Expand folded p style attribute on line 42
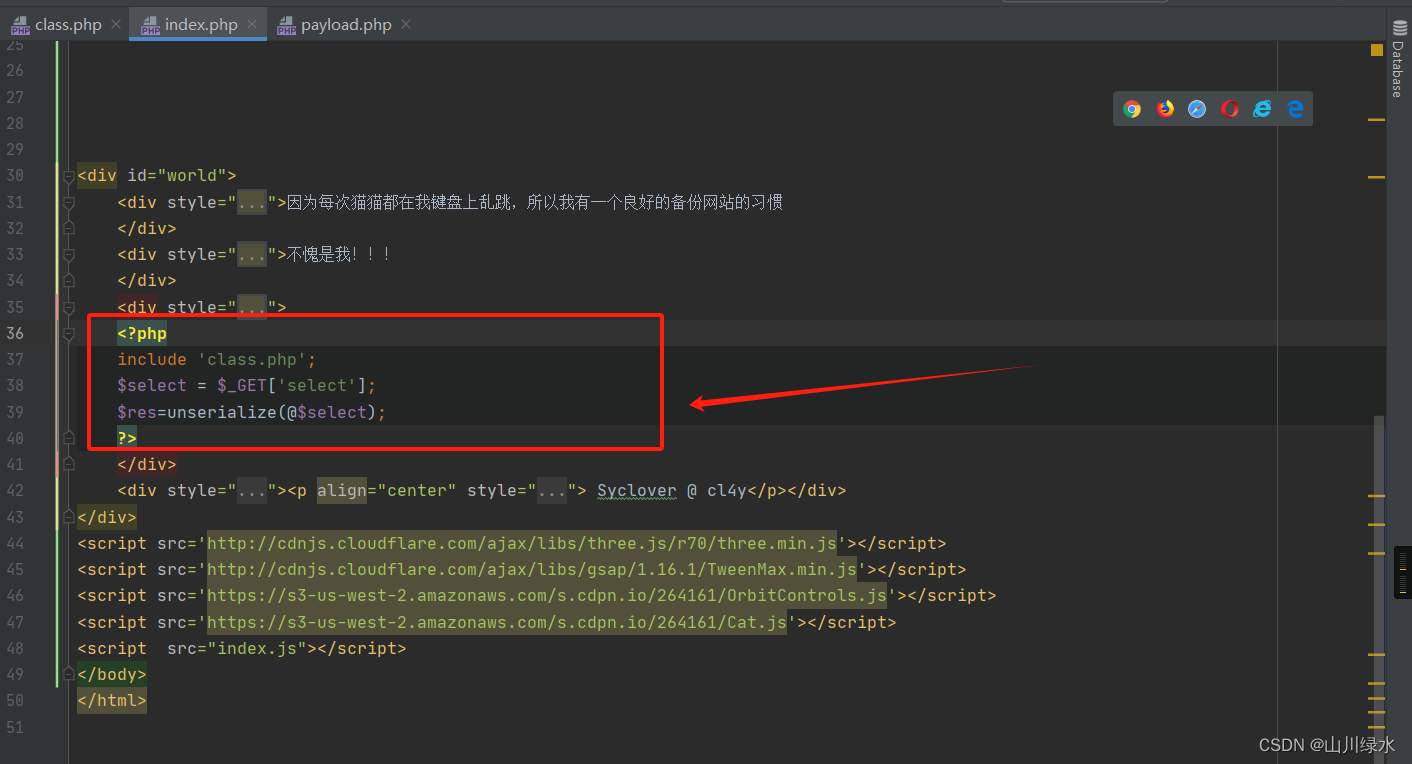The height and width of the screenshot is (764, 1412). pos(553,491)
